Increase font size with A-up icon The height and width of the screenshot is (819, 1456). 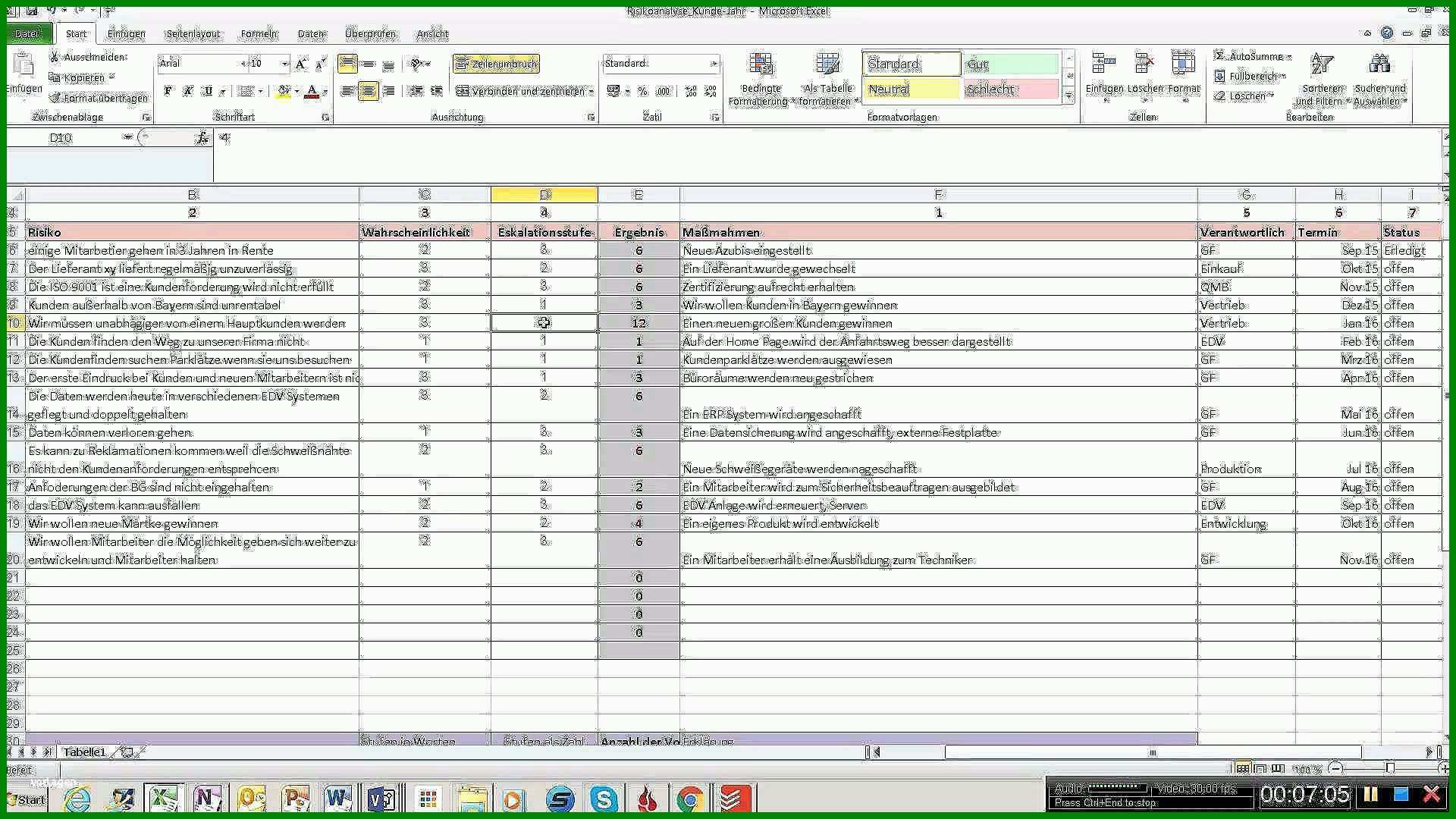pos(301,64)
